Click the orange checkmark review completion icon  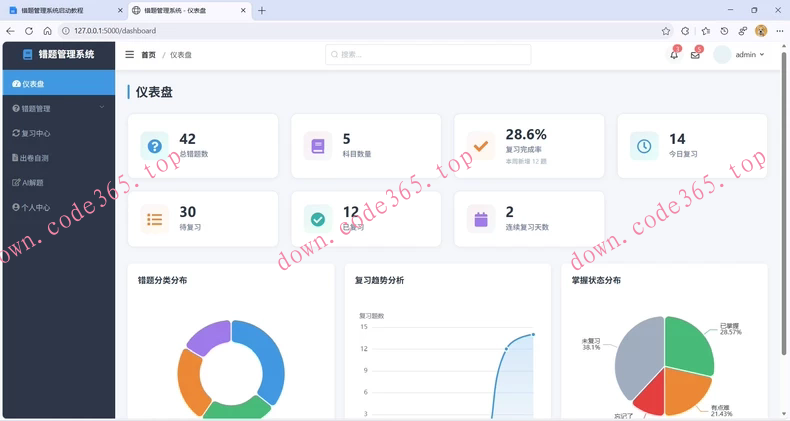coord(481,146)
